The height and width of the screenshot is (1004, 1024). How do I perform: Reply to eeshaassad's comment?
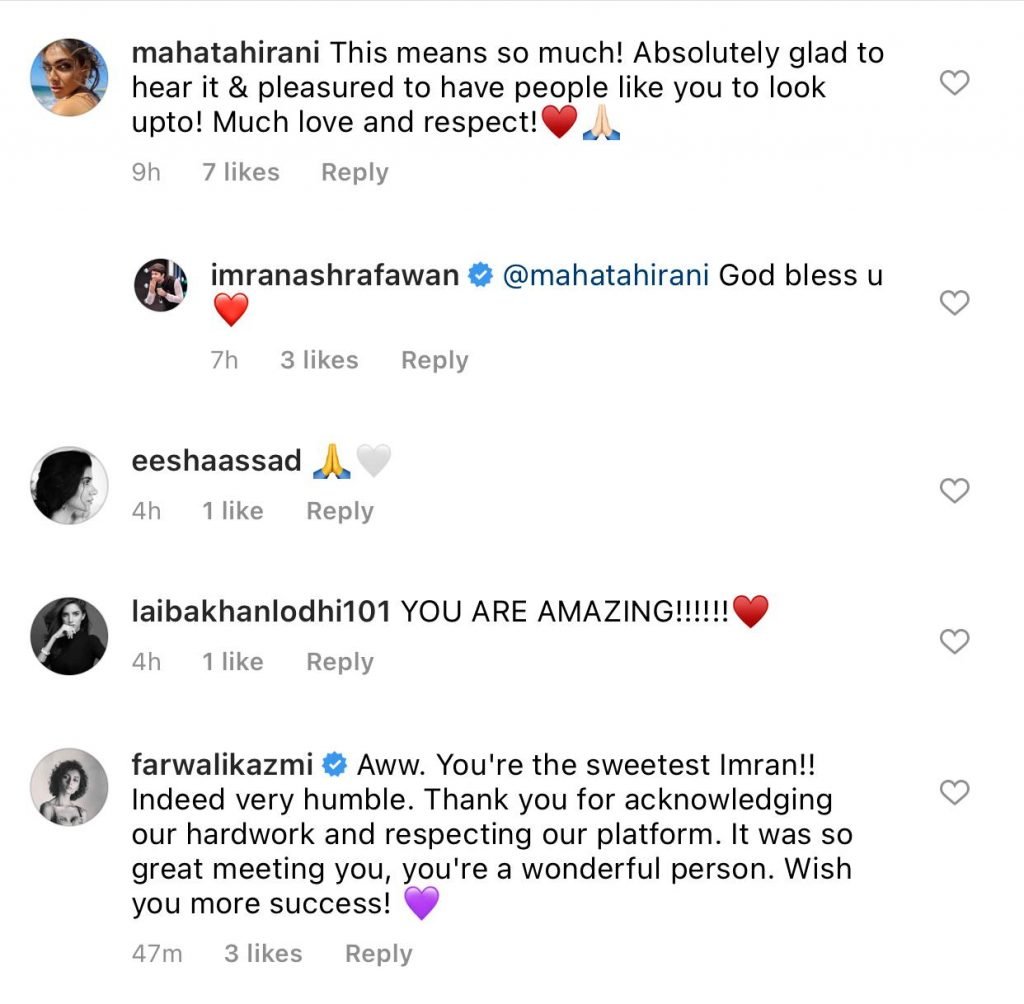(x=339, y=512)
